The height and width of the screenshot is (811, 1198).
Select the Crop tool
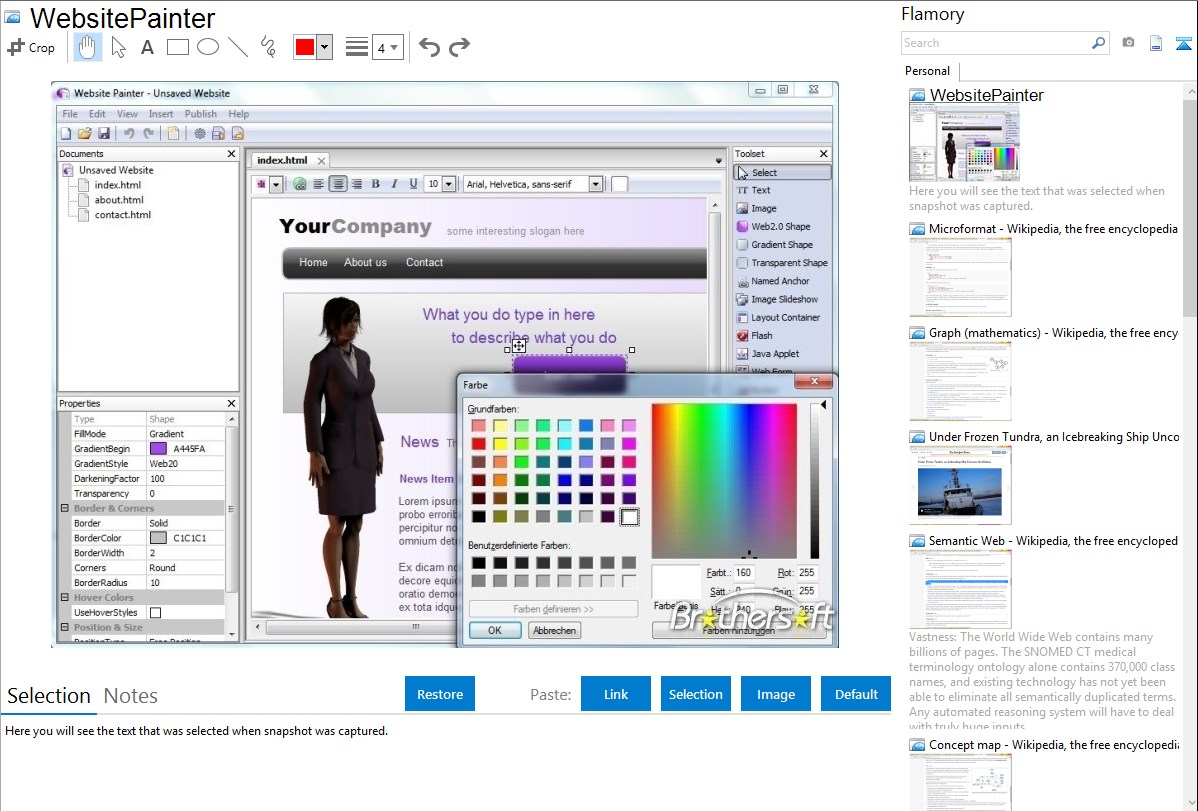(31, 47)
